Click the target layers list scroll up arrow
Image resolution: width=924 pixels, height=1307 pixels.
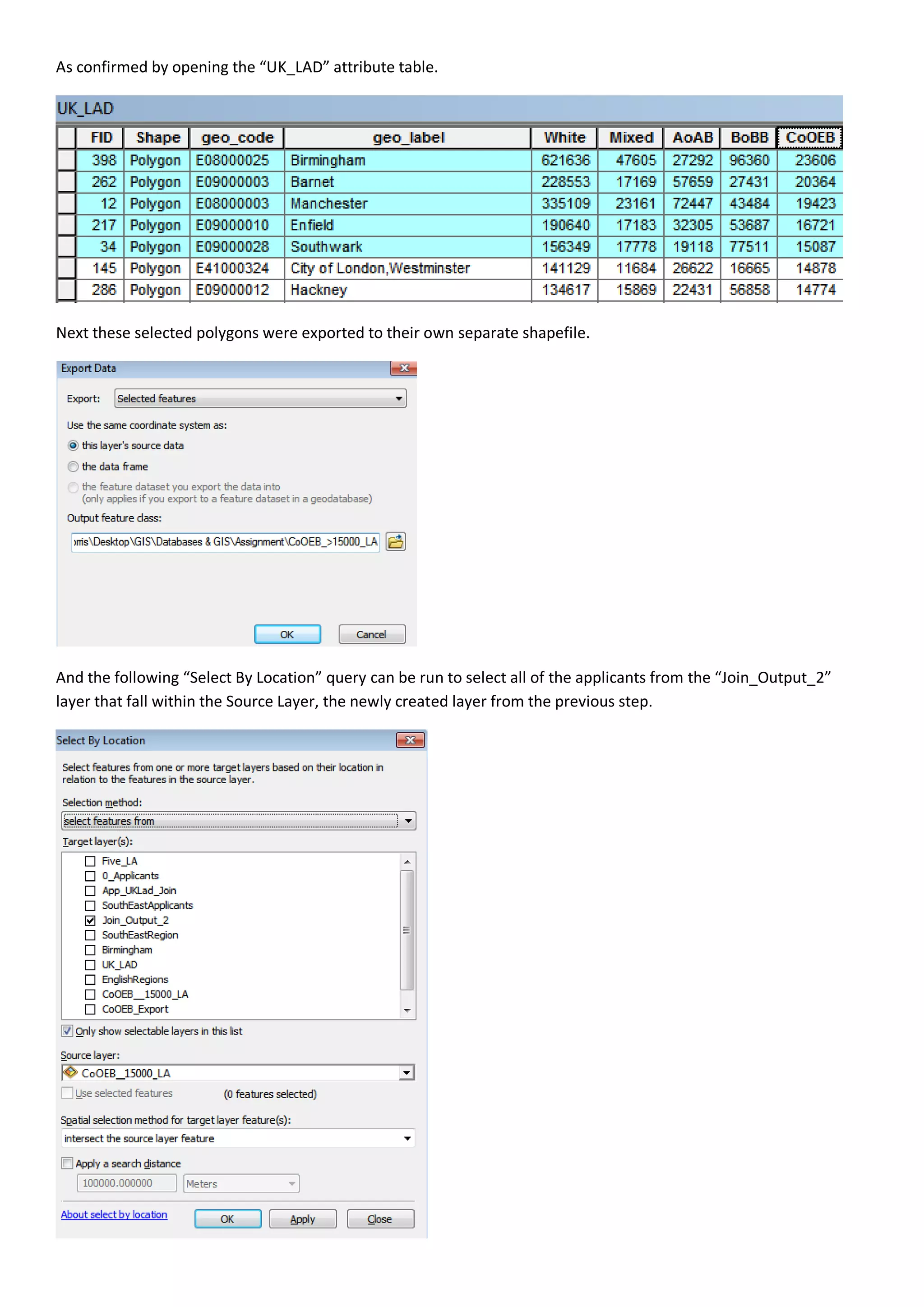tap(407, 861)
